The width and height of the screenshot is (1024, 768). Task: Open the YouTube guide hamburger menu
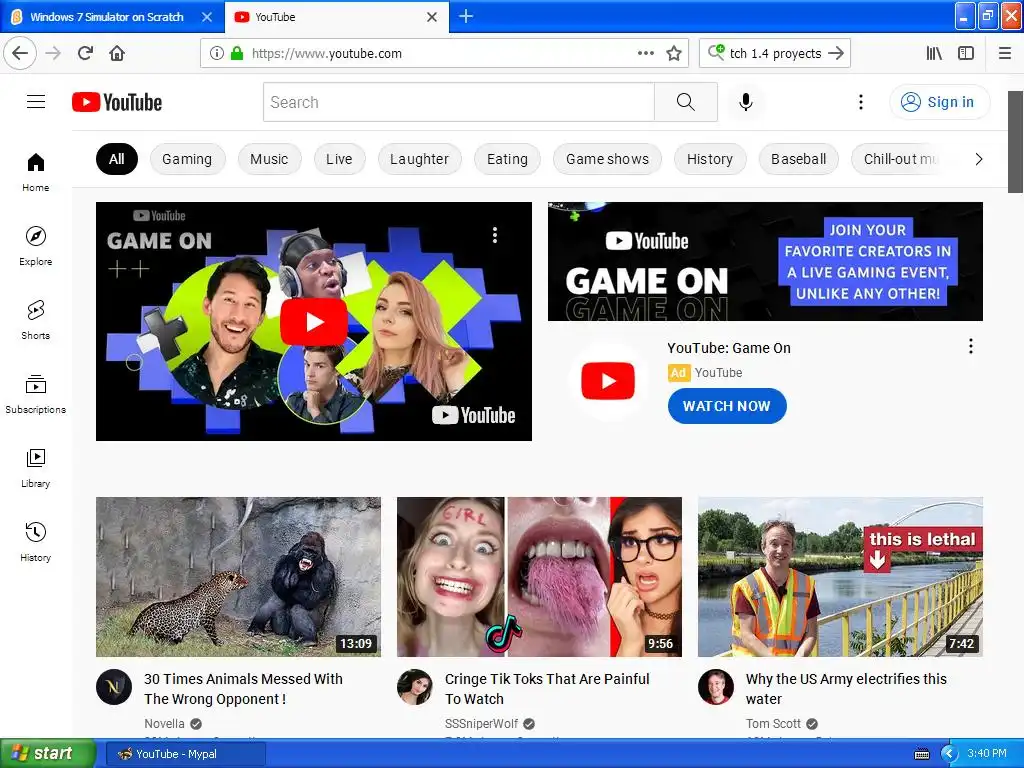pyautogui.click(x=36, y=102)
